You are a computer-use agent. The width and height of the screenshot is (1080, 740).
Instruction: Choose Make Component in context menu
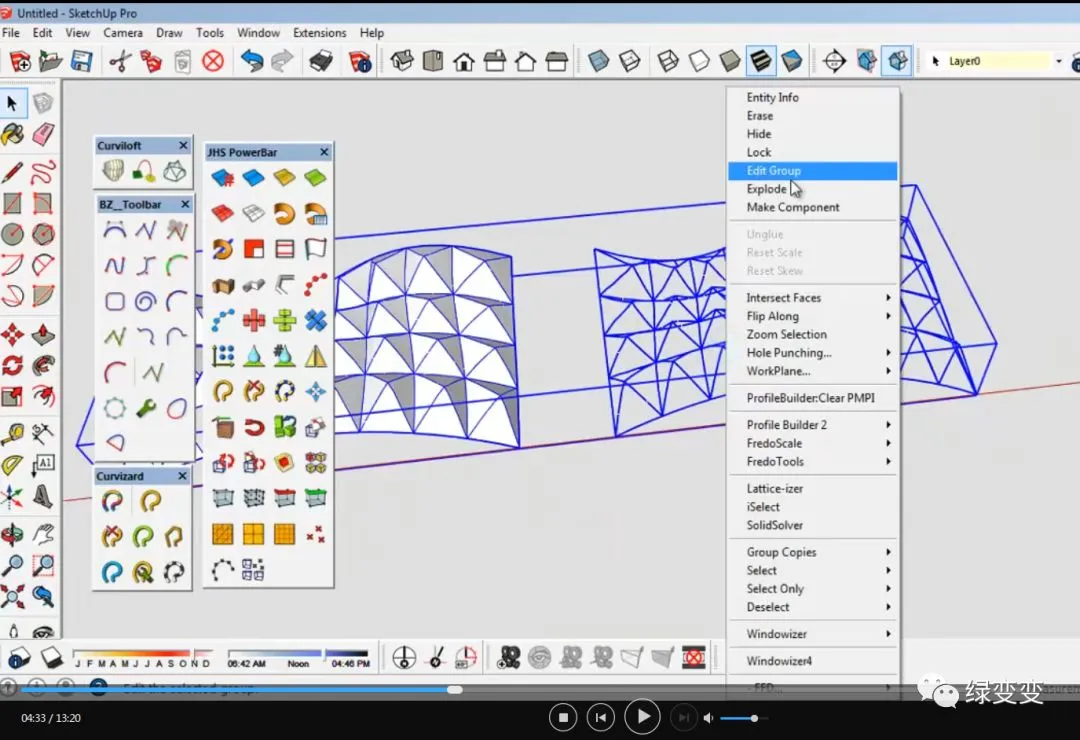pos(813,207)
